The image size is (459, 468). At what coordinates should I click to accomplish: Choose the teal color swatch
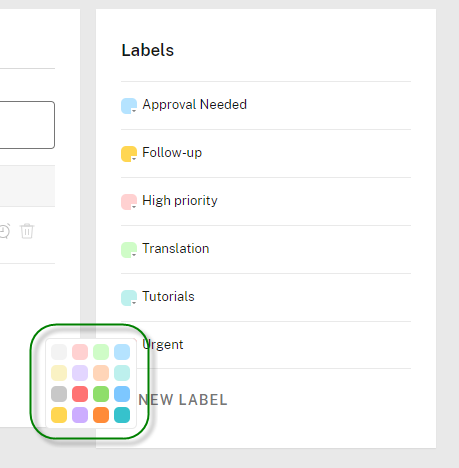pos(122,415)
